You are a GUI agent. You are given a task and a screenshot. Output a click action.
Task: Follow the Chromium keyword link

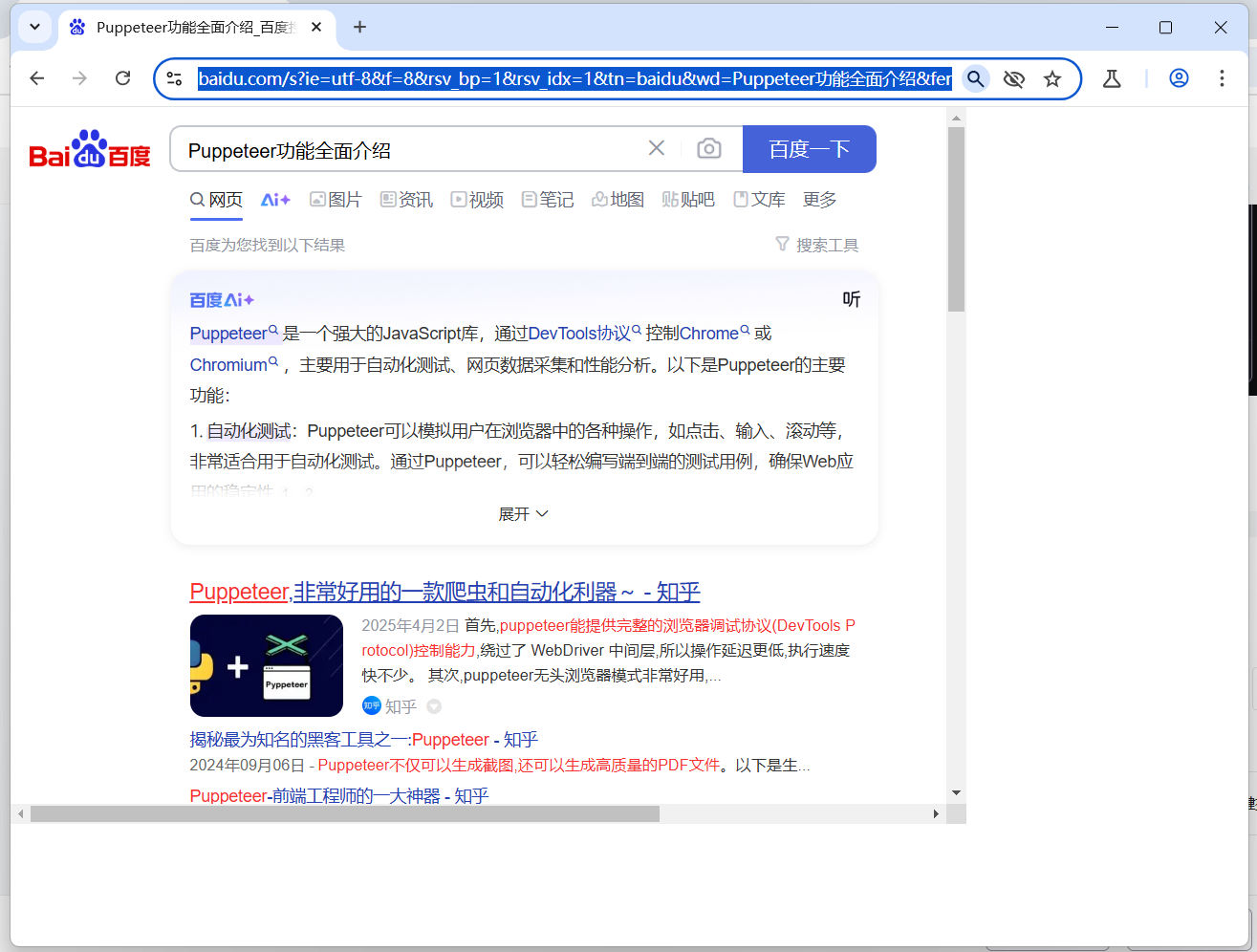pos(234,365)
